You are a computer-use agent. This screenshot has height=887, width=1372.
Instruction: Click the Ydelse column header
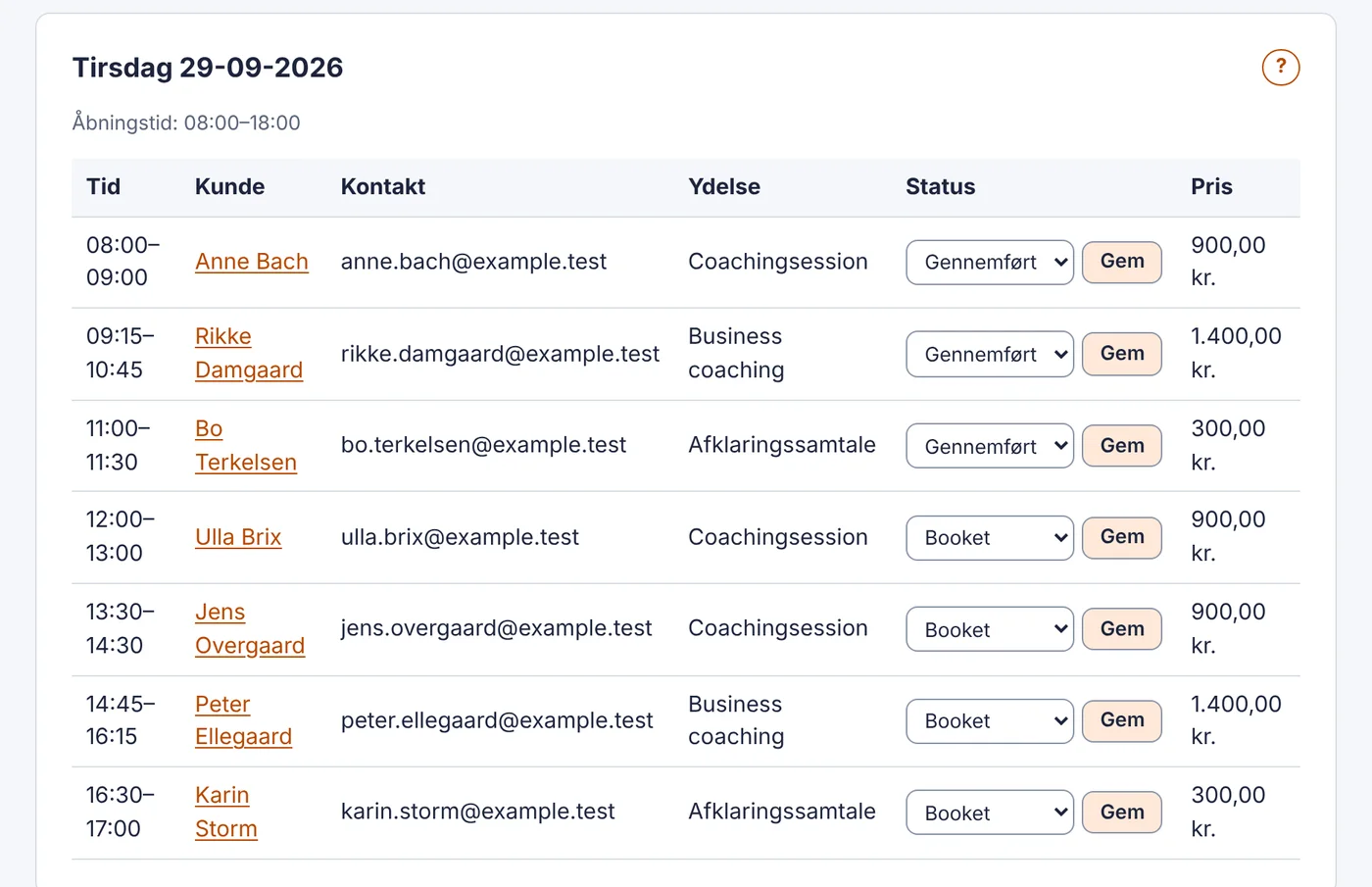point(724,187)
